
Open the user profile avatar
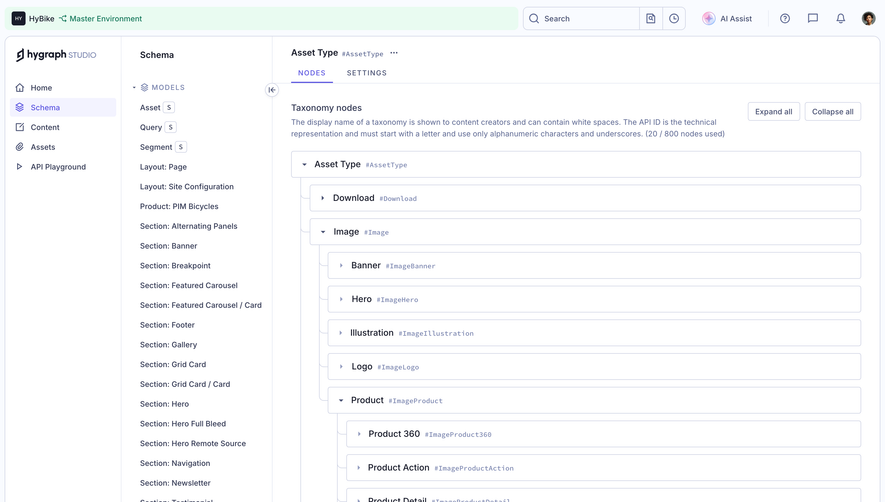coord(868,19)
